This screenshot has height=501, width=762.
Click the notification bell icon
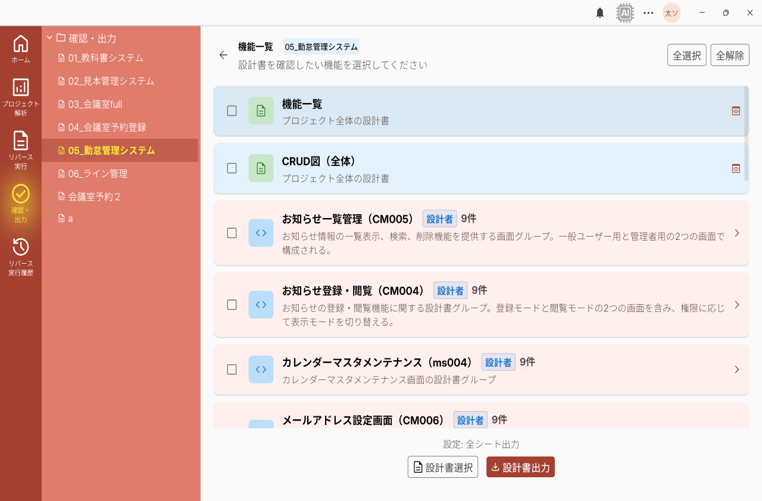(600, 13)
